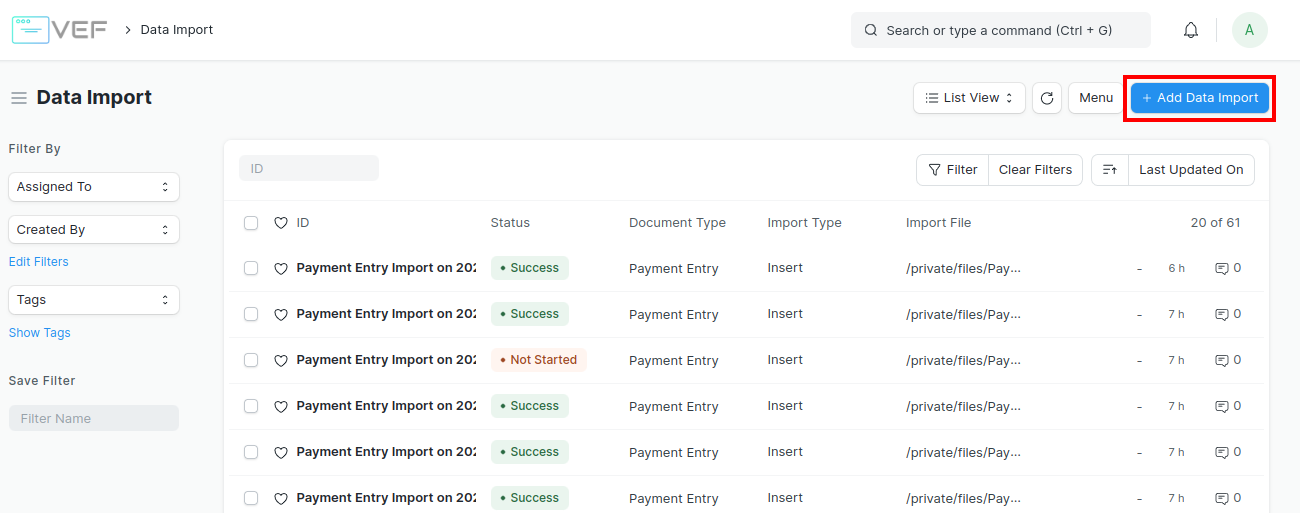Select the checkbox for the Not Started row
The height and width of the screenshot is (513, 1300).
click(x=251, y=361)
